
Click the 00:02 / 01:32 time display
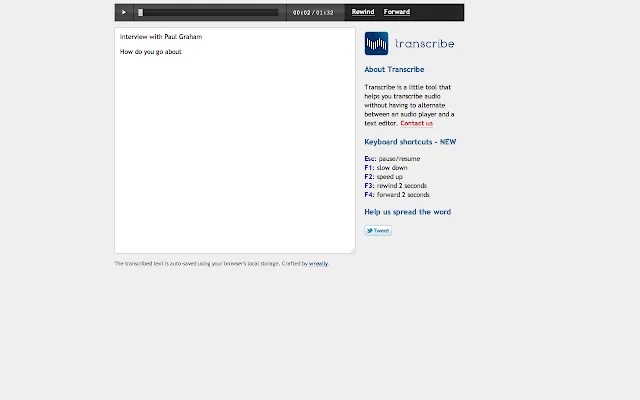click(x=313, y=13)
